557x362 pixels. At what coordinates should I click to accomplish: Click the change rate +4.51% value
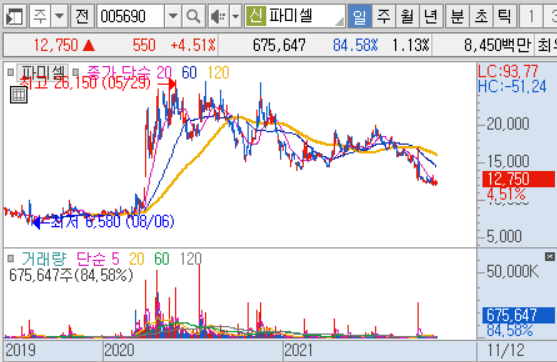pos(193,45)
